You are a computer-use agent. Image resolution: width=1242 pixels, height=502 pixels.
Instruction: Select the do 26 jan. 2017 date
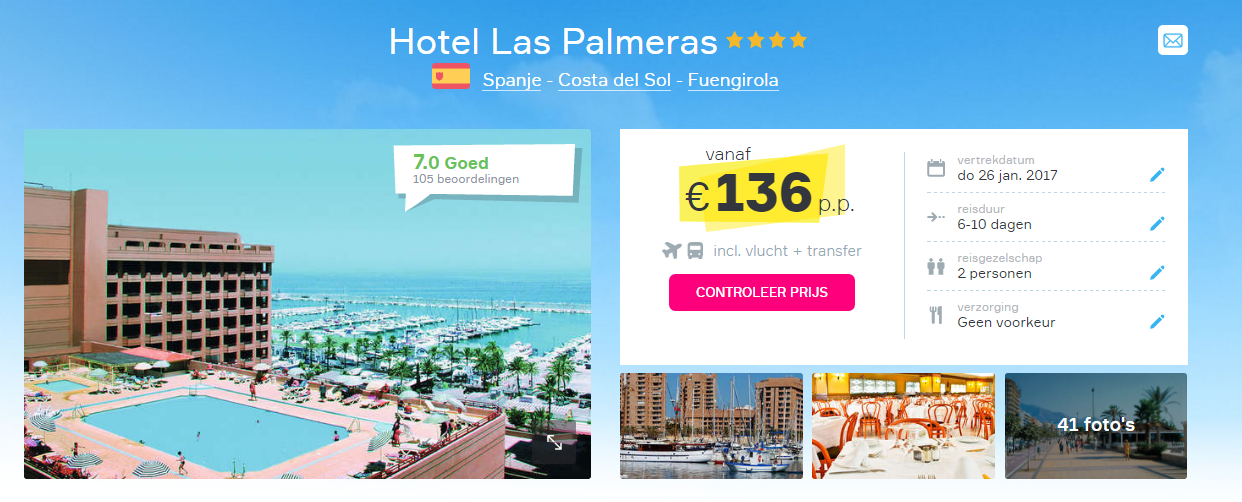[1007, 175]
